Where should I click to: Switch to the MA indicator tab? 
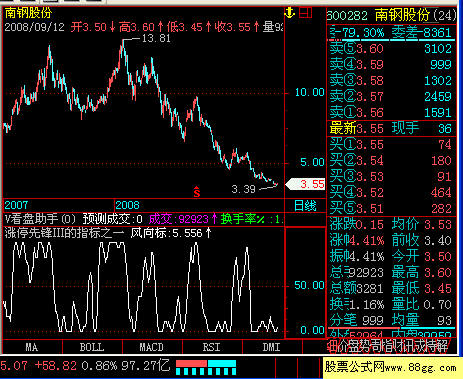pos(32,347)
